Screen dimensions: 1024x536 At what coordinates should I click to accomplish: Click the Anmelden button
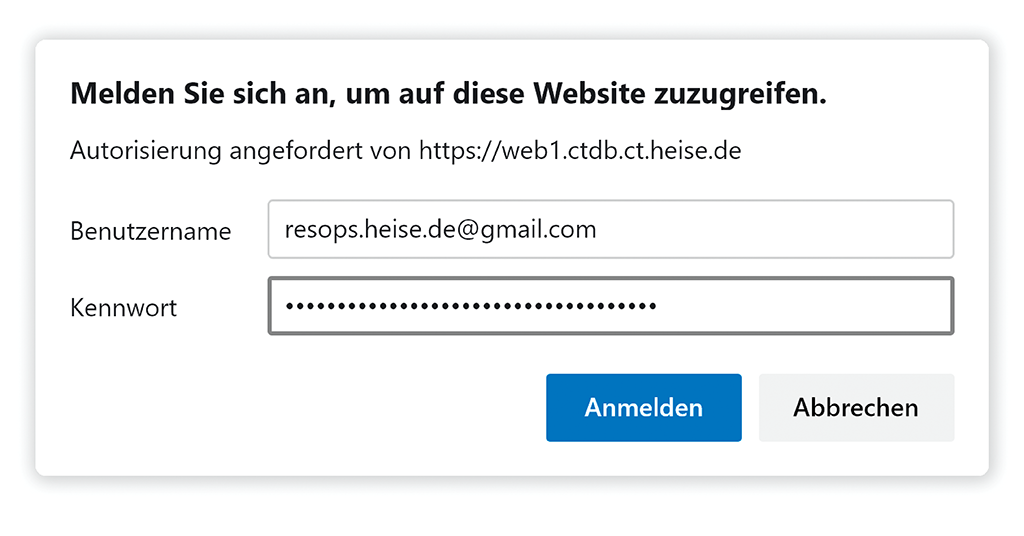(x=643, y=408)
